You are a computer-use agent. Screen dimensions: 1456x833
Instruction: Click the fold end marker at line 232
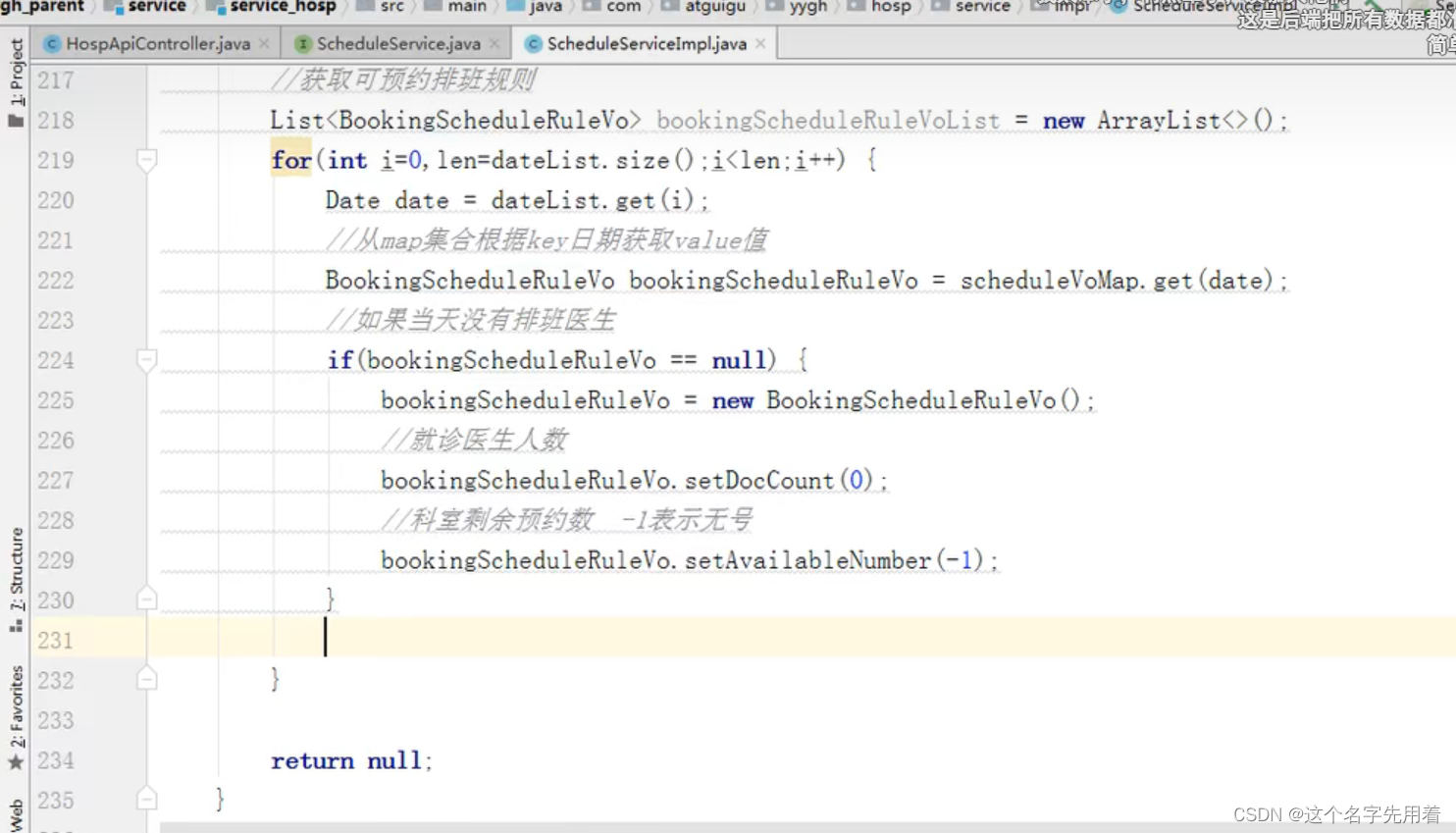pyautogui.click(x=146, y=679)
